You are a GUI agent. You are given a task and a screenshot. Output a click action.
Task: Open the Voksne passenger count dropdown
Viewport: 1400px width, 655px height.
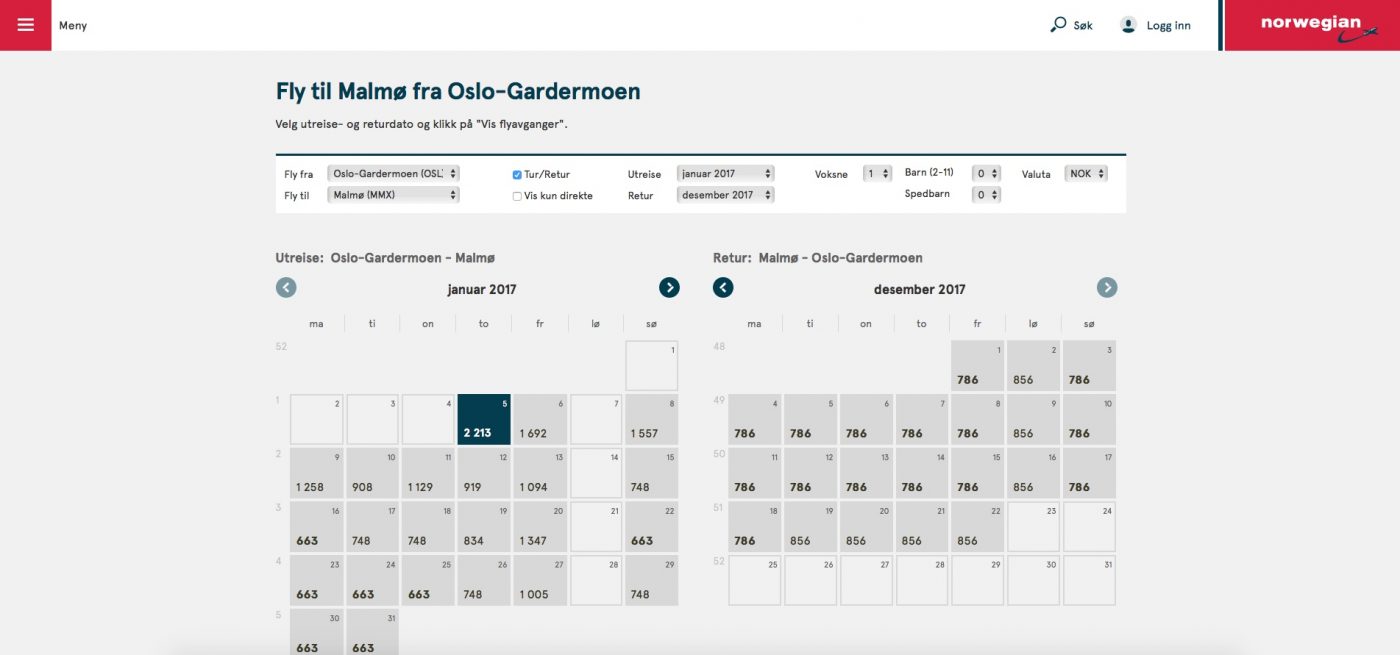pyautogui.click(x=877, y=174)
